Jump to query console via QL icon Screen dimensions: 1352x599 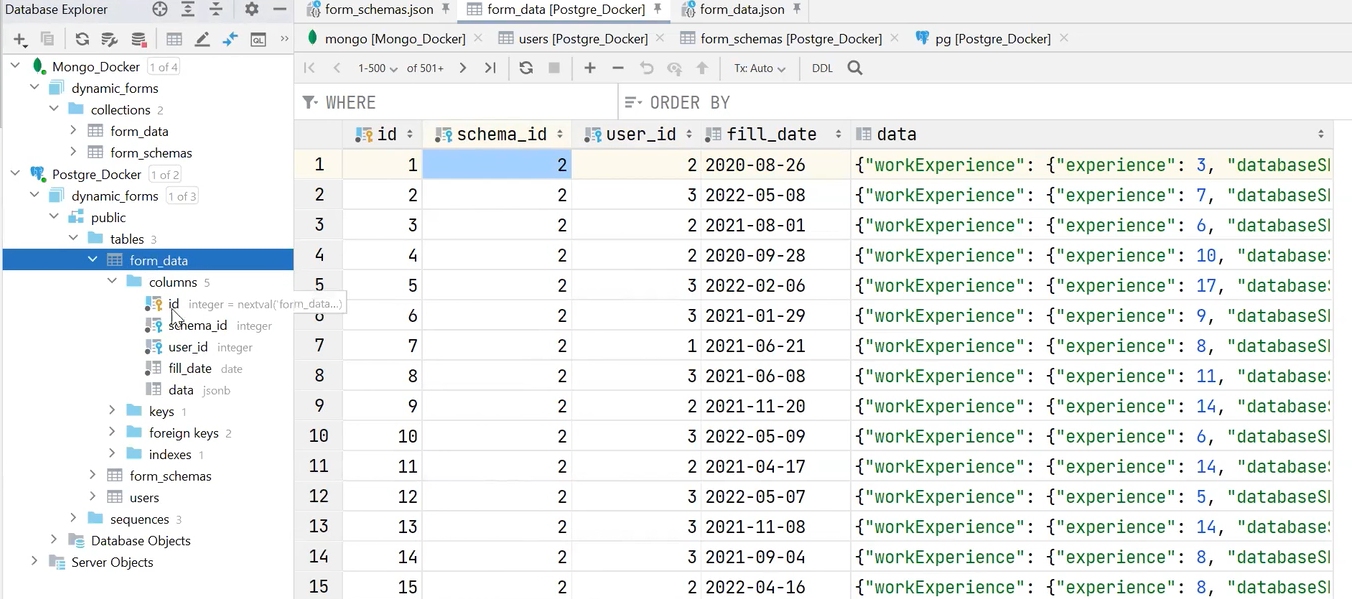pos(257,38)
